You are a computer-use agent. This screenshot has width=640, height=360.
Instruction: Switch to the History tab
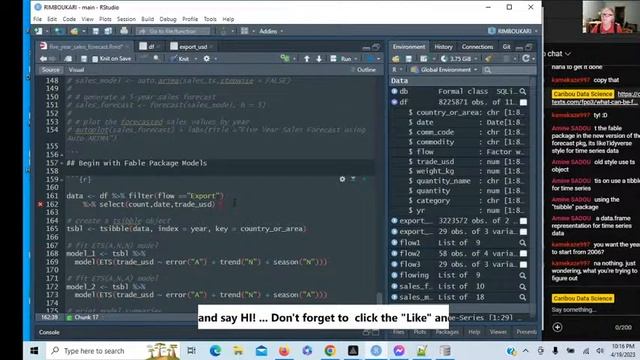click(x=443, y=47)
